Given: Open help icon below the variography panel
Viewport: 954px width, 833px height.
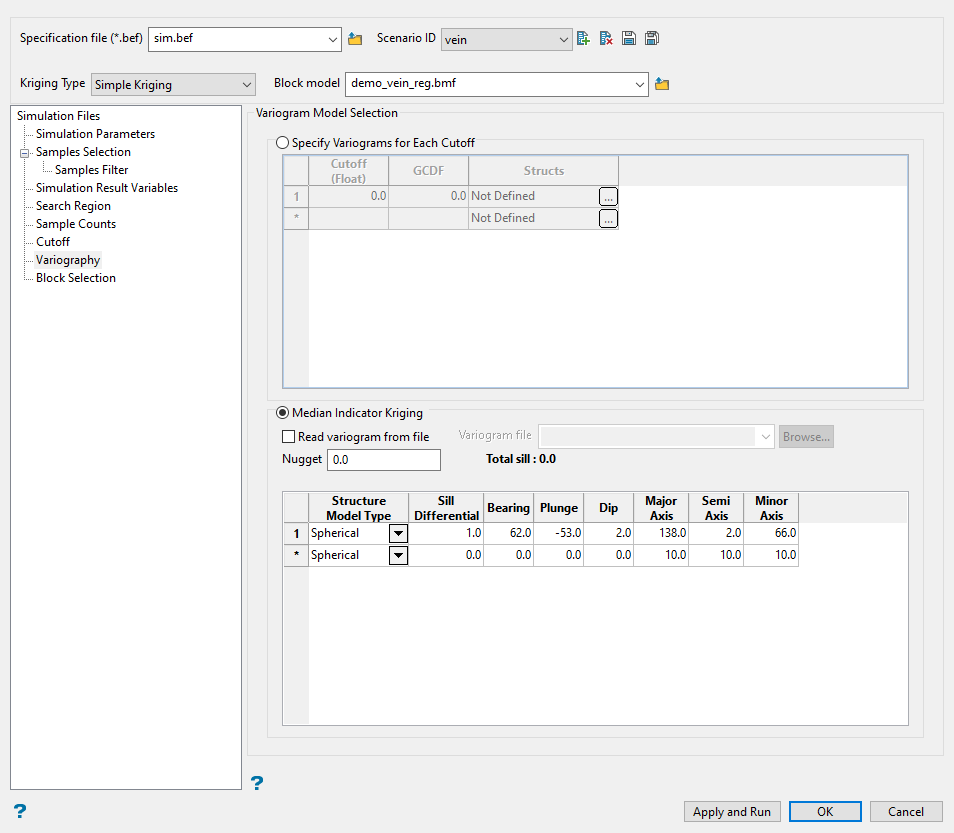Looking at the screenshot, I should (x=257, y=783).
